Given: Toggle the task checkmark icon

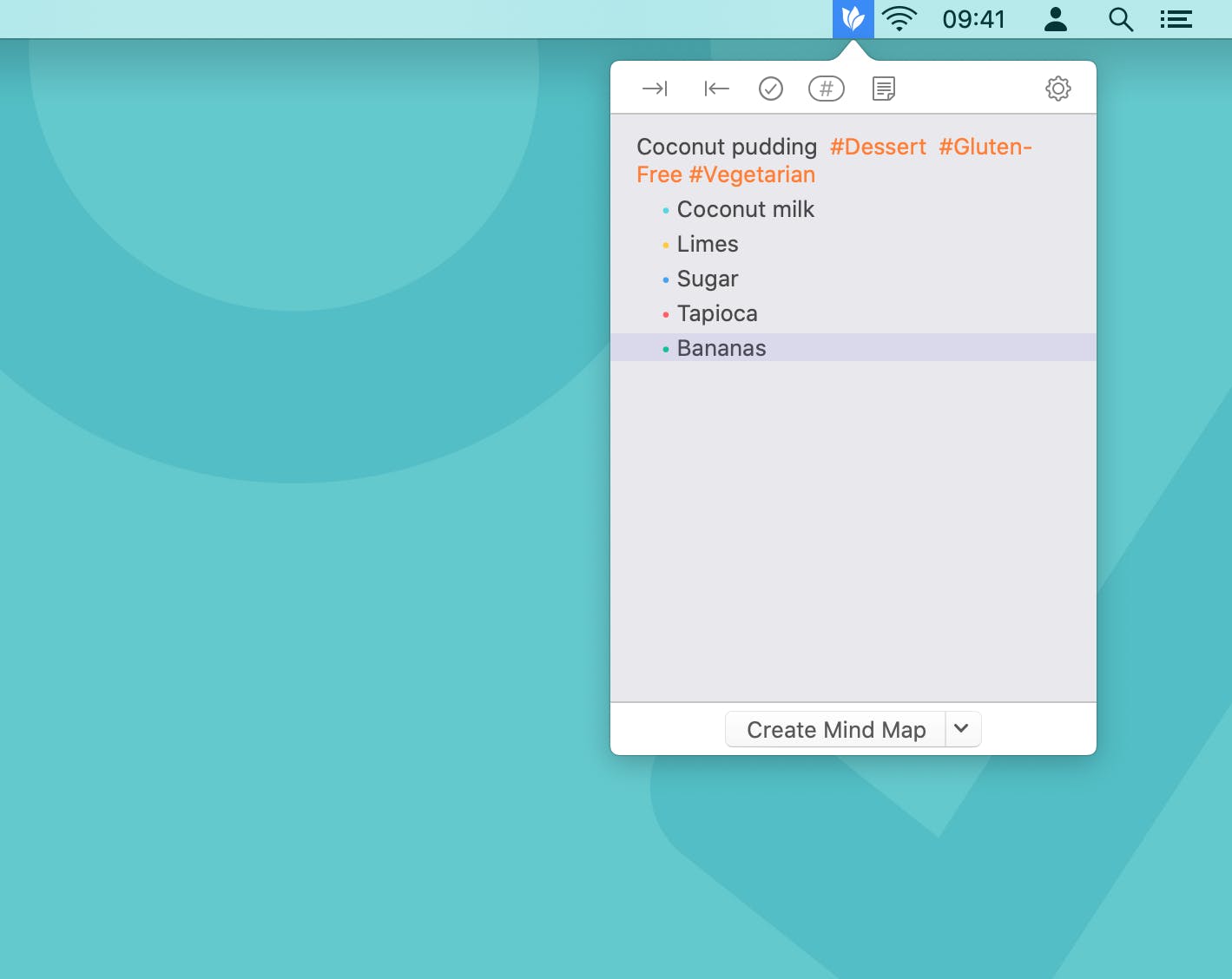Looking at the screenshot, I should tap(771, 89).
